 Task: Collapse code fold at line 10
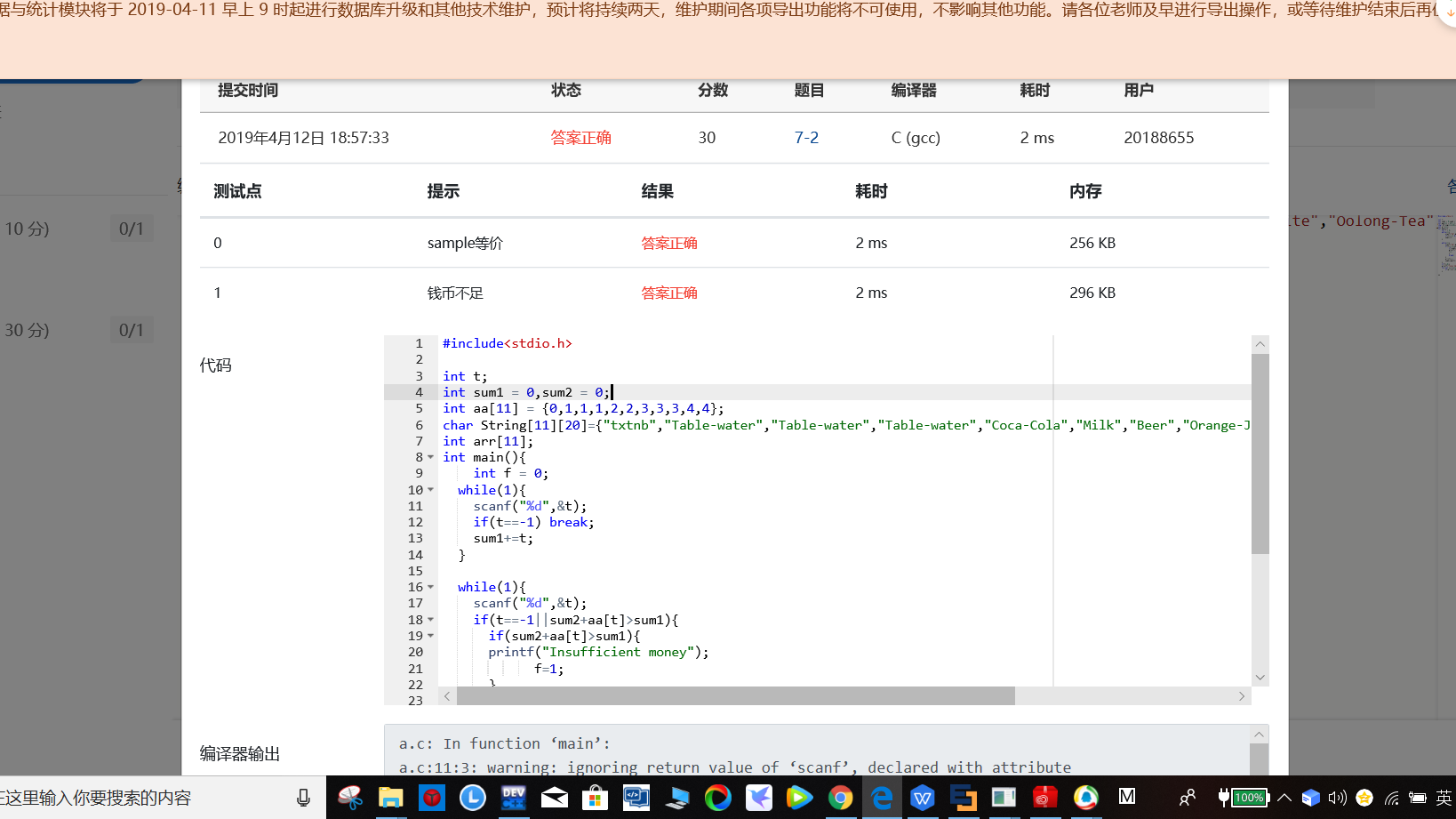tap(431, 490)
